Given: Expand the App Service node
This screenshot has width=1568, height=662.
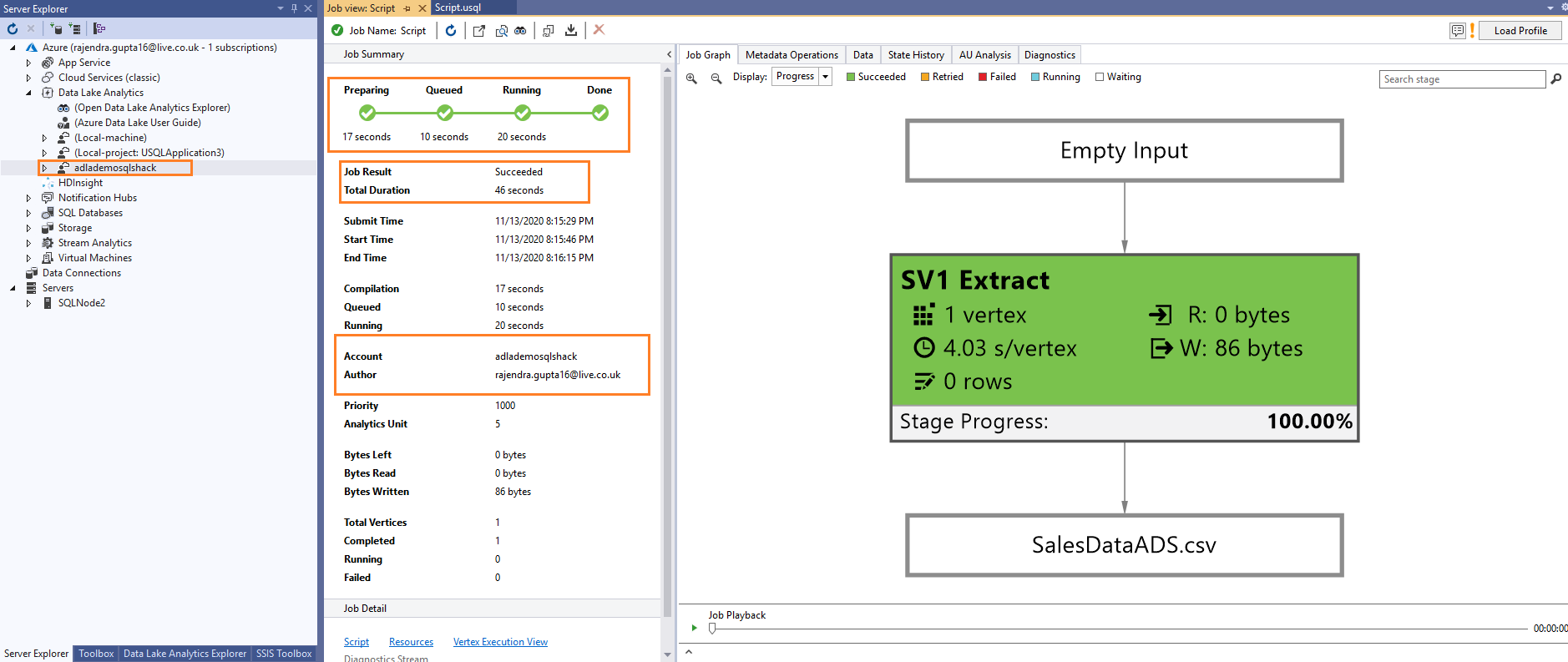Looking at the screenshot, I should (28, 63).
